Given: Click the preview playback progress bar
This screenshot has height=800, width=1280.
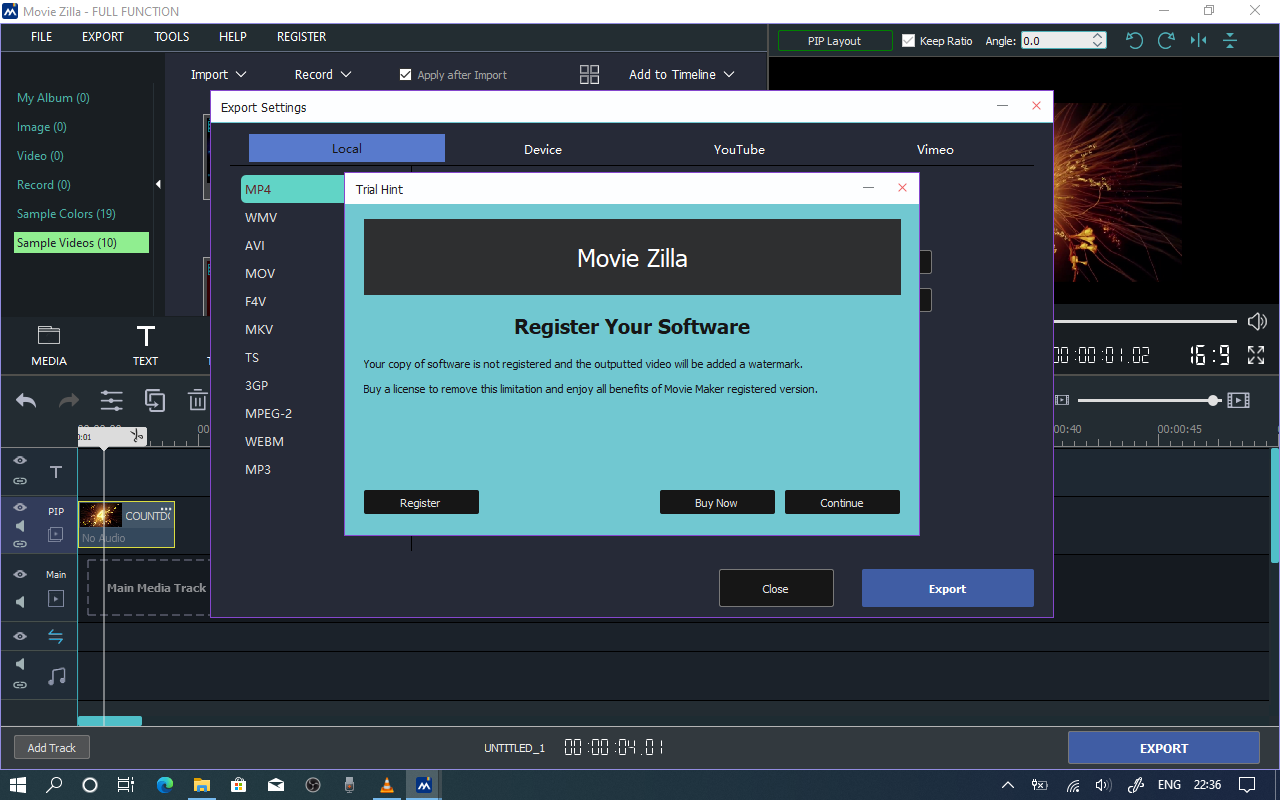Looking at the screenshot, I should (x=1145, y=321).
